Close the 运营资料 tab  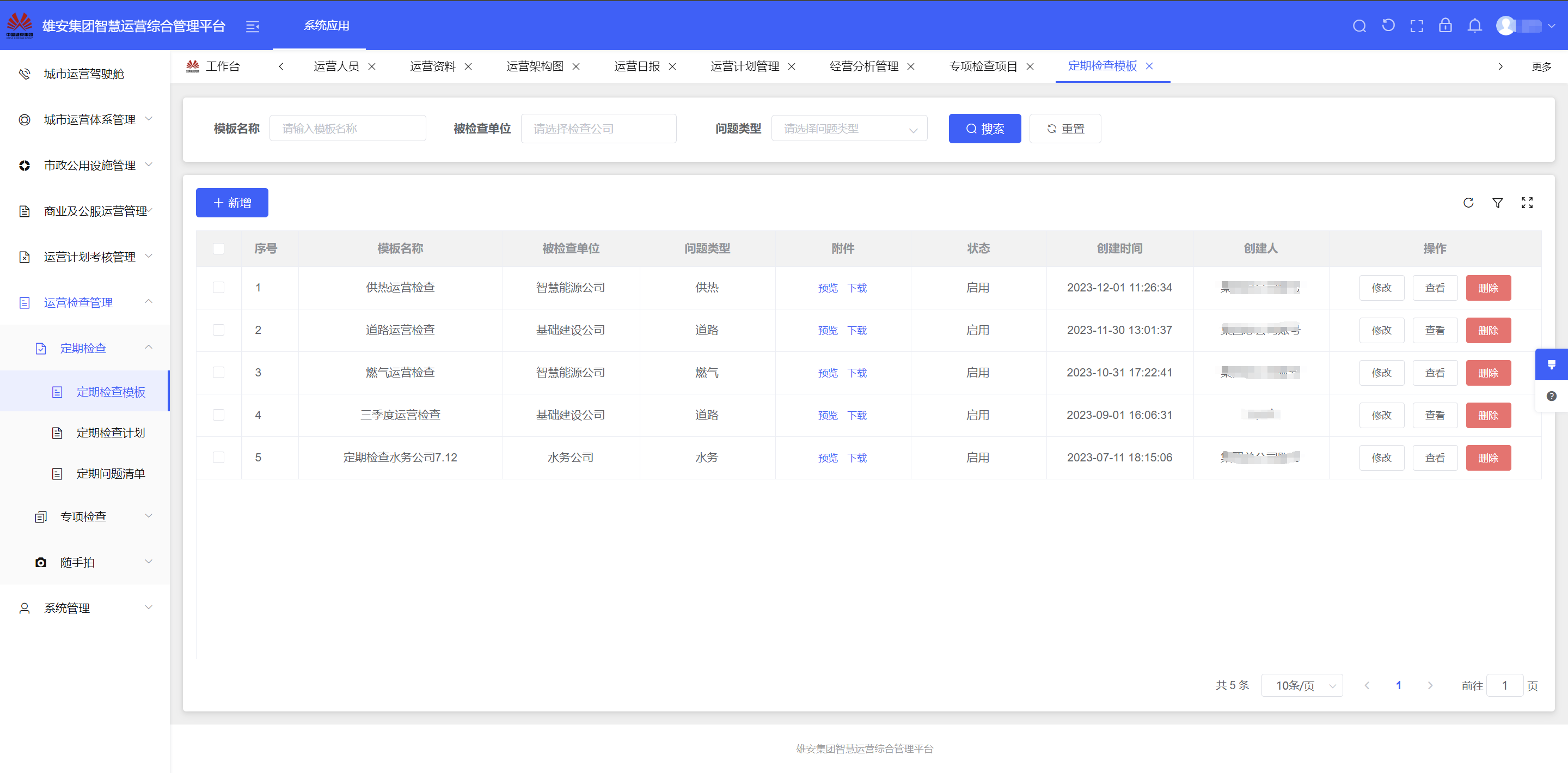(x=469, y=66)
